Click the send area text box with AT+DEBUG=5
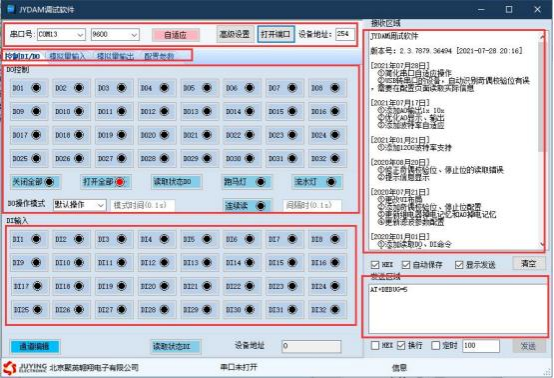This screenshot has width=554, height=378. [457, 308]
